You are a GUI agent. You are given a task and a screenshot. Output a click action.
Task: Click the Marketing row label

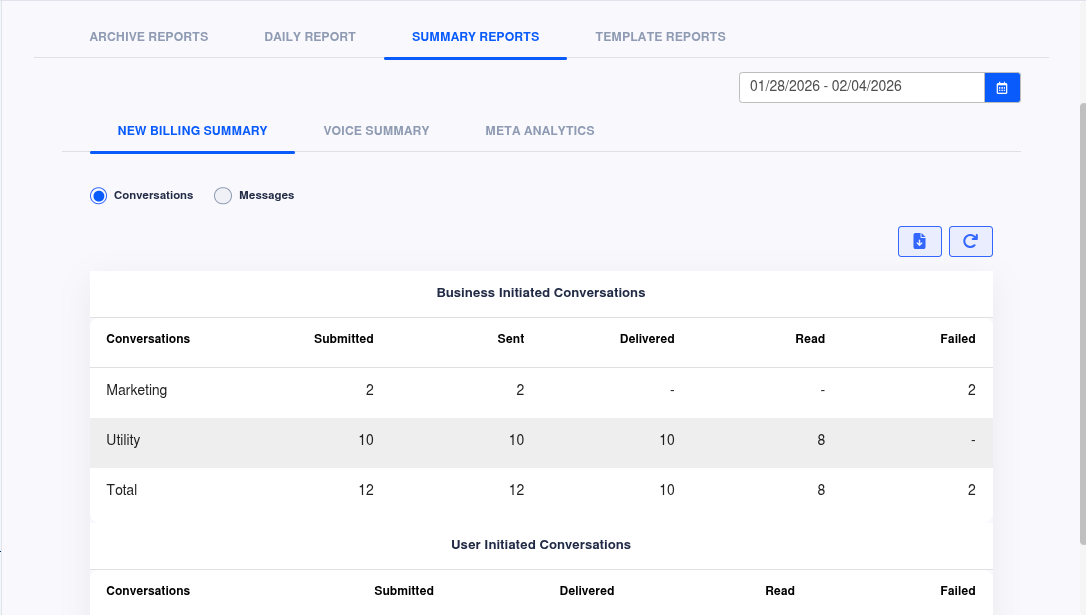(x=136, y=390)
